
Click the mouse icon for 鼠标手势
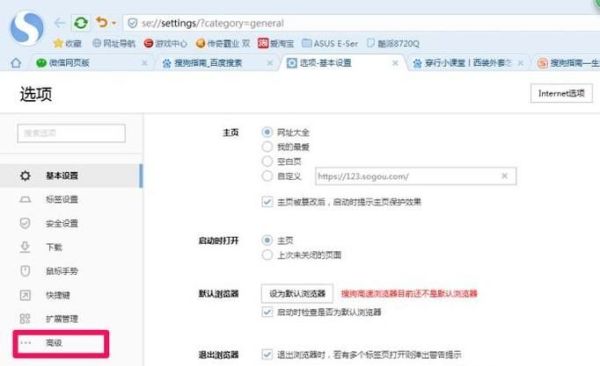(25, 271)
